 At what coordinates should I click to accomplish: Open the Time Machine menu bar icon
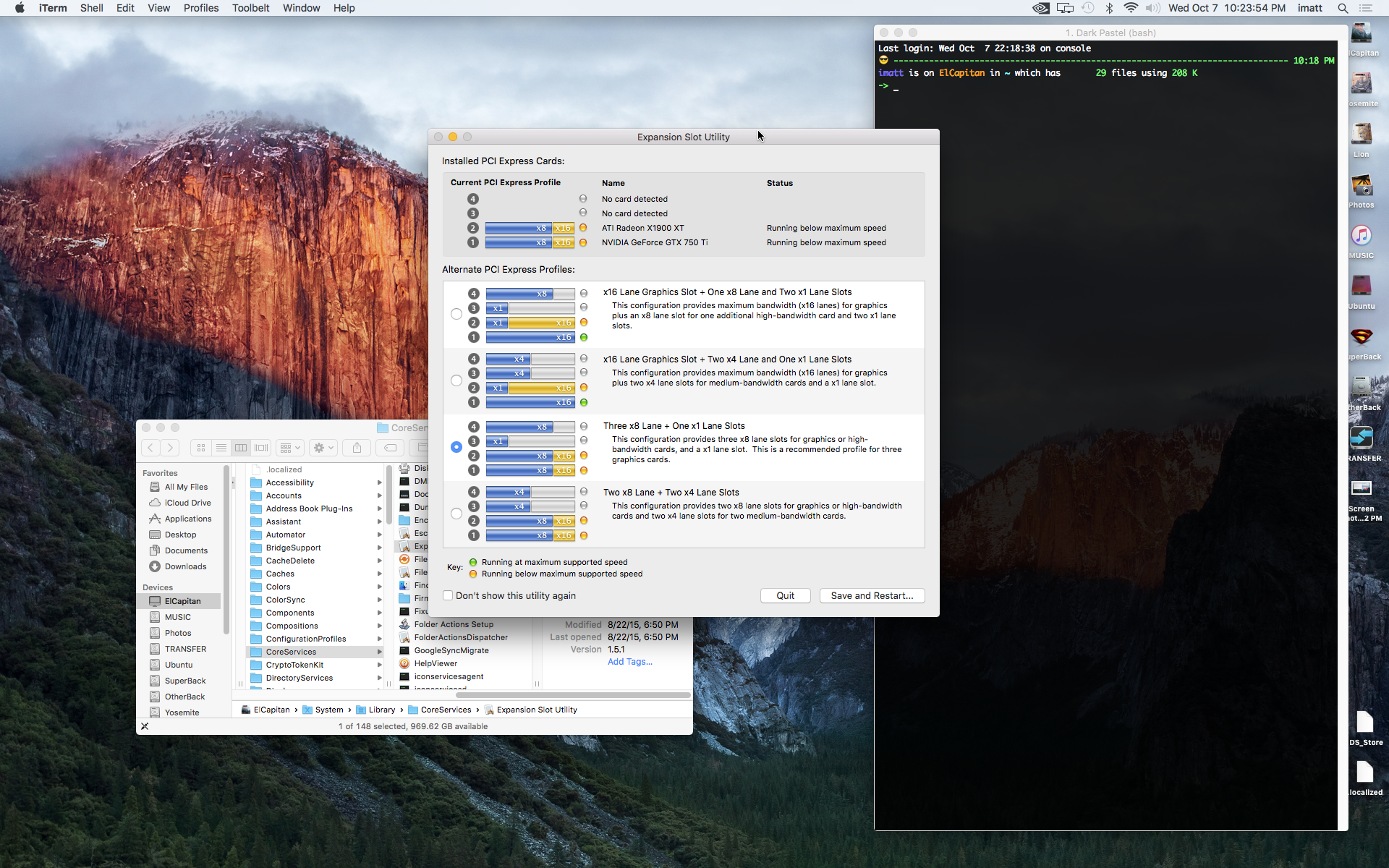1088,8
